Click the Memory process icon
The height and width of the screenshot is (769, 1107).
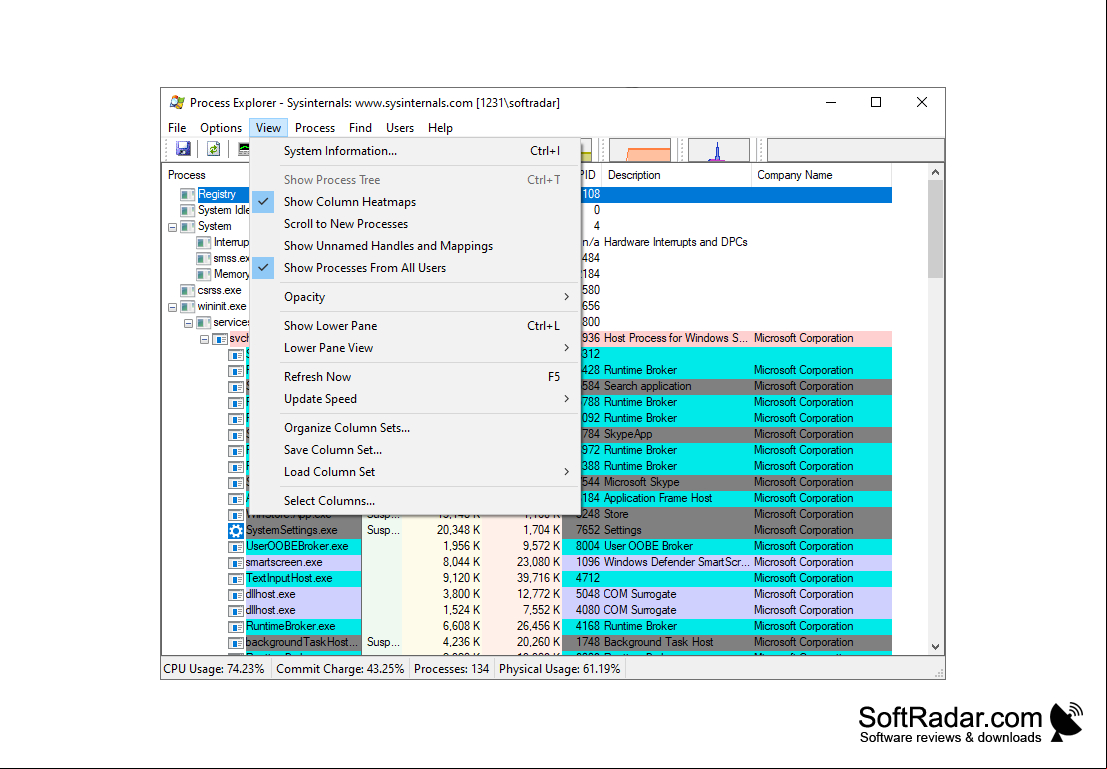click(x=203, y=275)
